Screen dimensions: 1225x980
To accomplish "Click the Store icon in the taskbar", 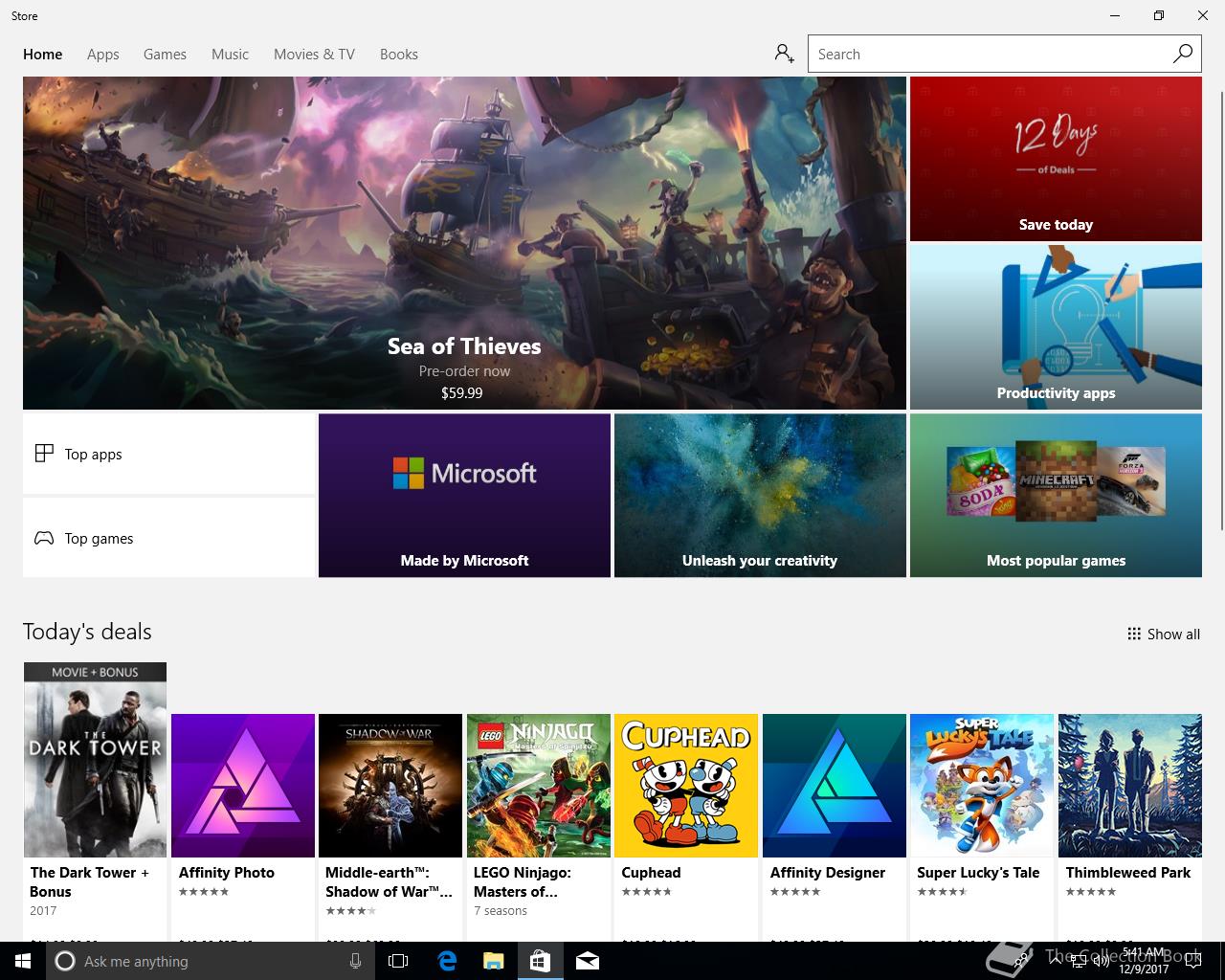I will click(540, 961).
